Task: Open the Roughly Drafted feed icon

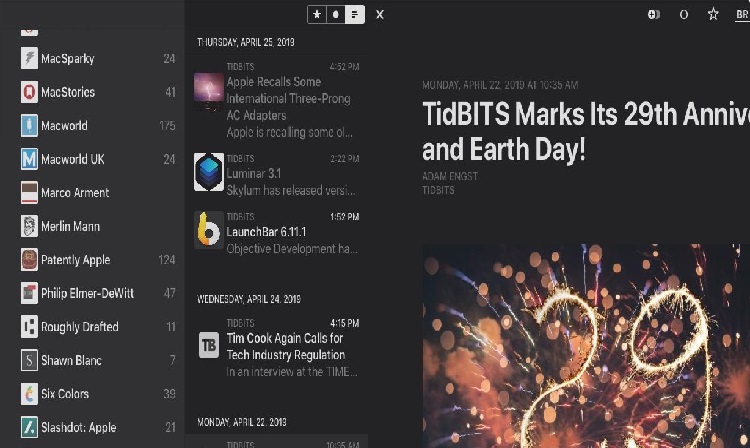Action: point(29,327)
